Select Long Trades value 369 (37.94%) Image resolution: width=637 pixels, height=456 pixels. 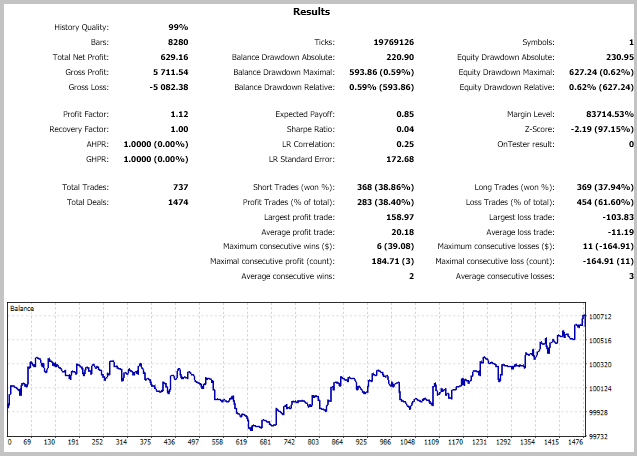tap(605, 187)
